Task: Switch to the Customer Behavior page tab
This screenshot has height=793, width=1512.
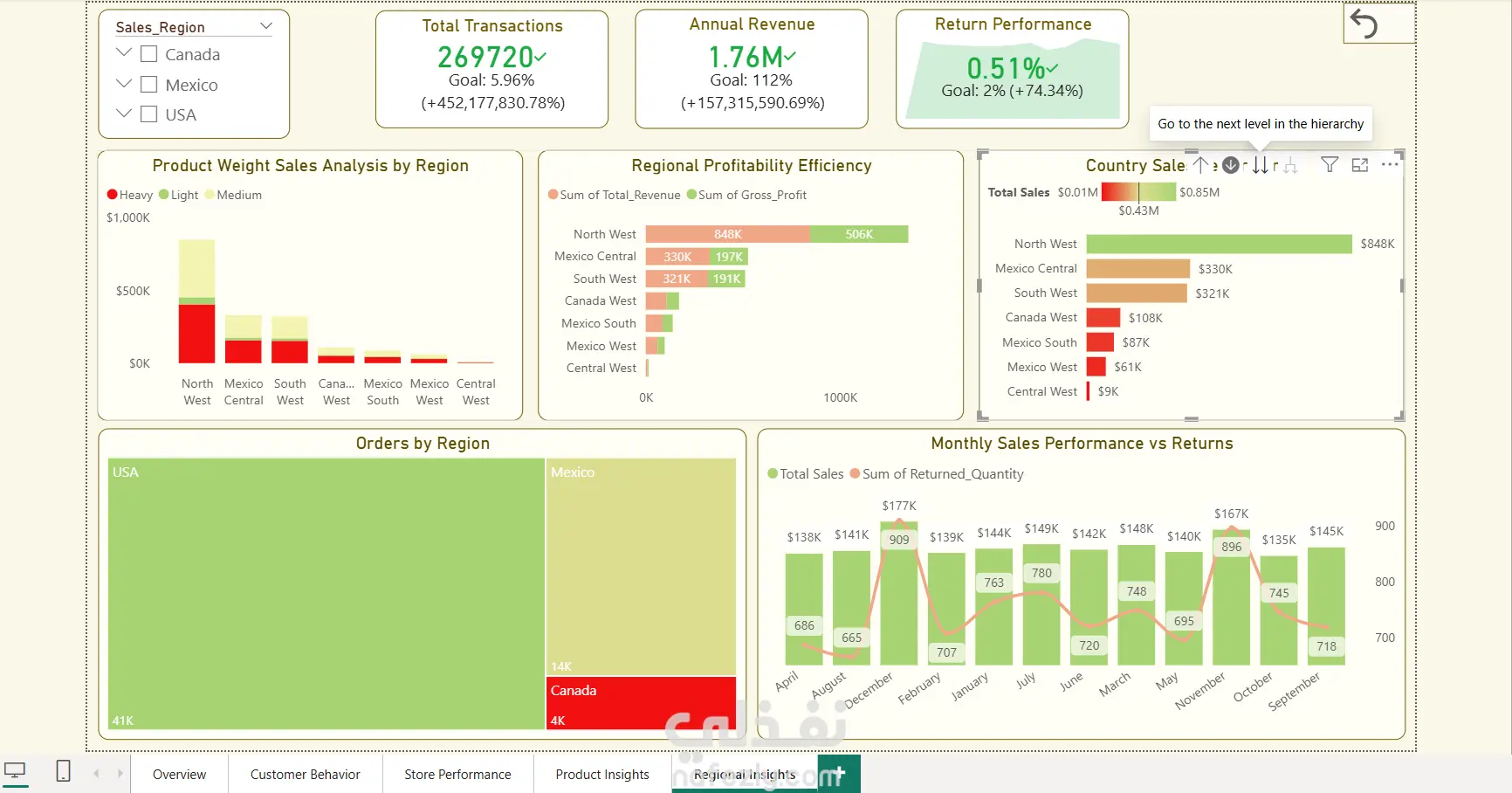Action: 306,774
